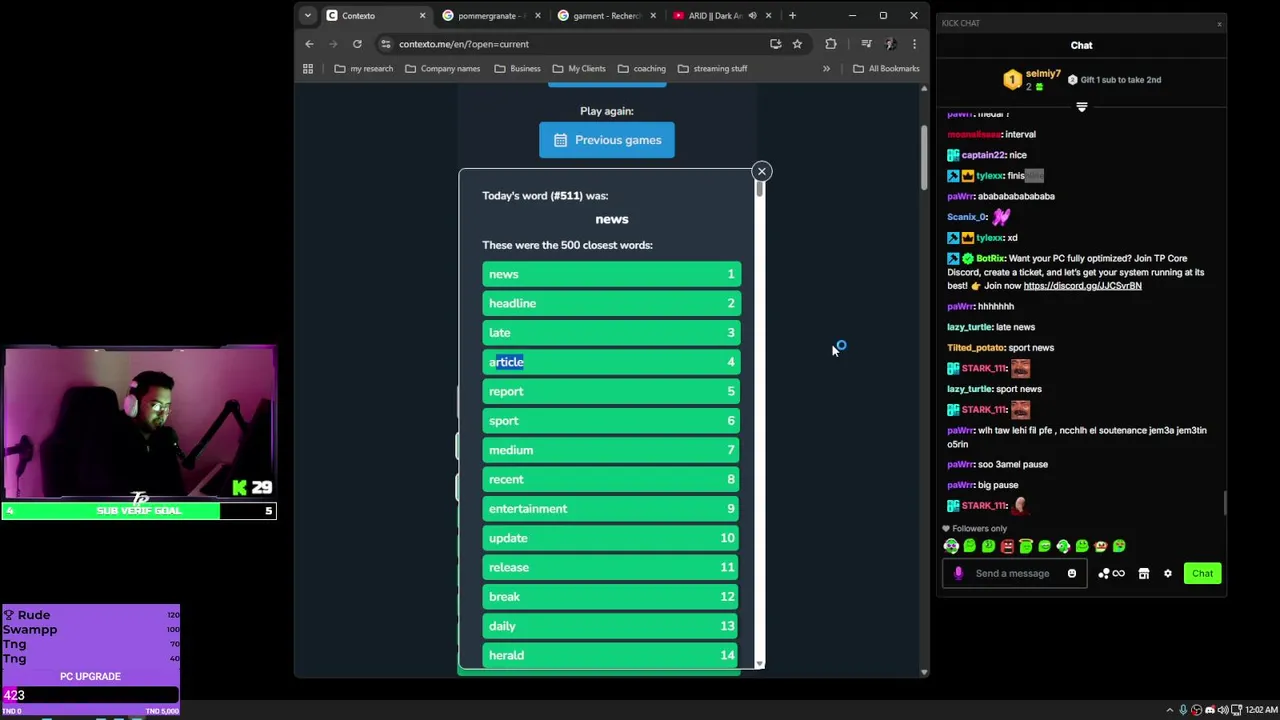Open OBS icon in system tray

pos(1196,710)
